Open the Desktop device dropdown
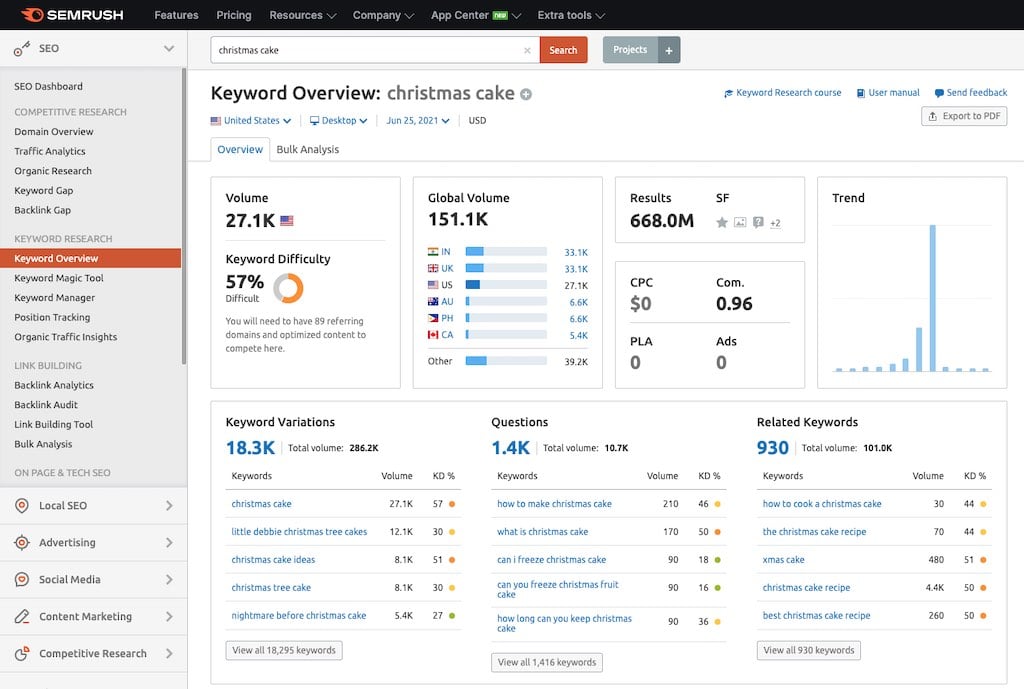 point(338,121)
